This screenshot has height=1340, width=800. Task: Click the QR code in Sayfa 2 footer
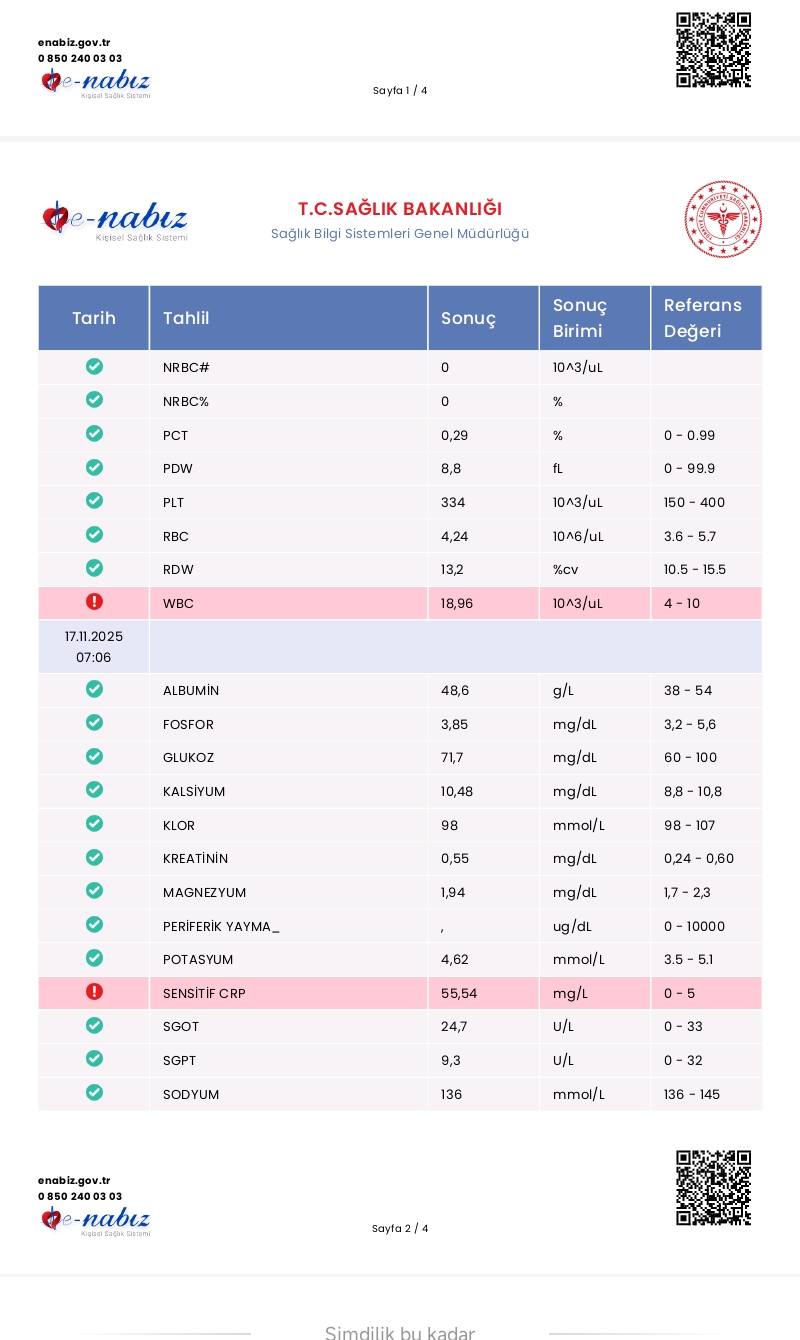pyautogui.click(x=713, y=1188)
